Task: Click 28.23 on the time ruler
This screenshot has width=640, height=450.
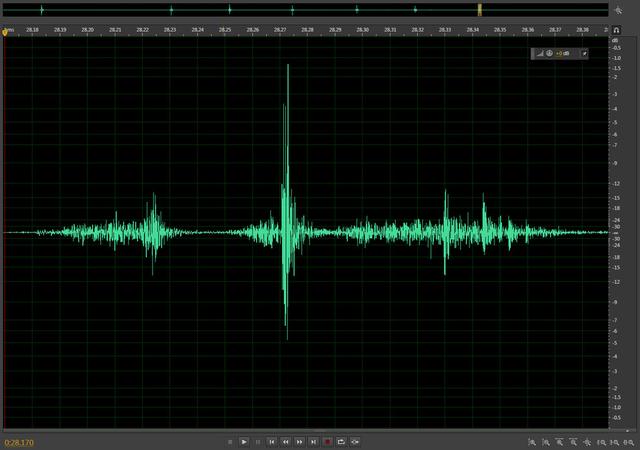Action: pyautogui.click(x=170, y=30)
